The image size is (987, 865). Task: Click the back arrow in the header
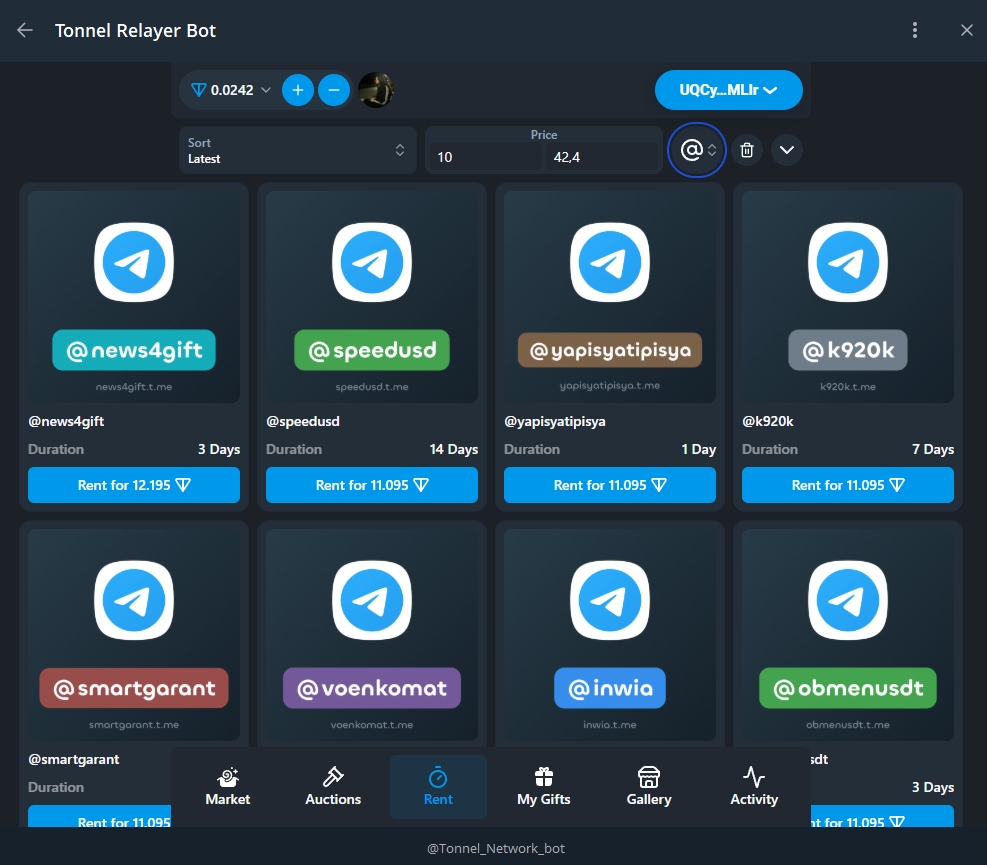(x=25, y=30)
